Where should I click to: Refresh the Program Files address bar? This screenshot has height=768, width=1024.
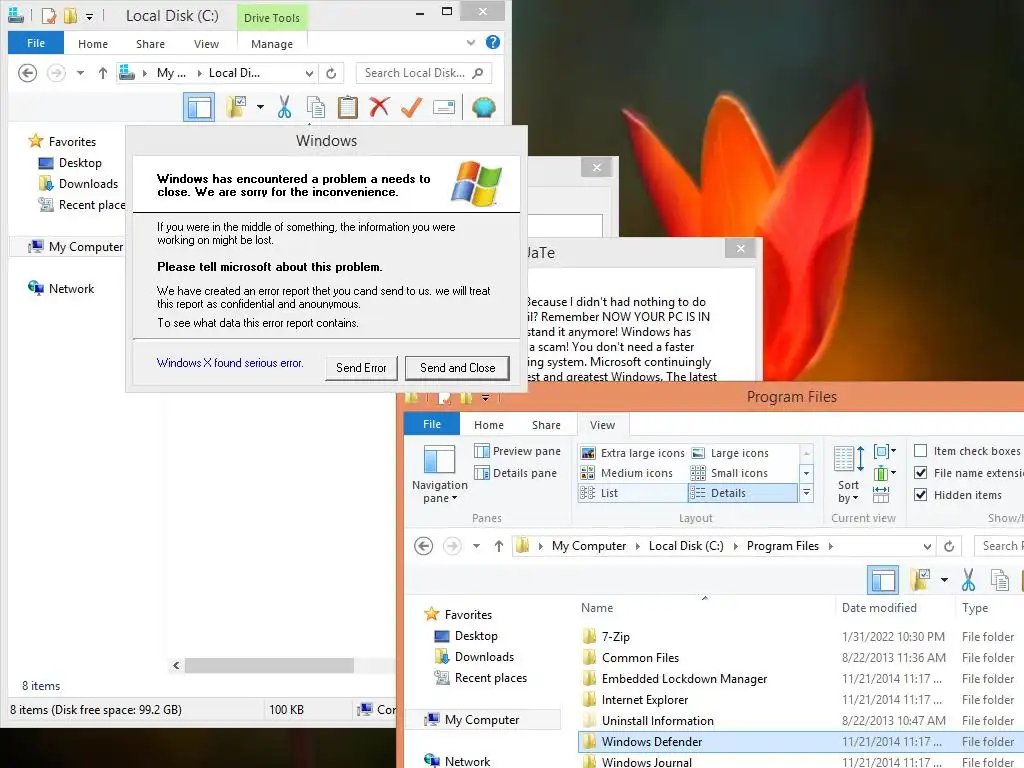(950, 546)
